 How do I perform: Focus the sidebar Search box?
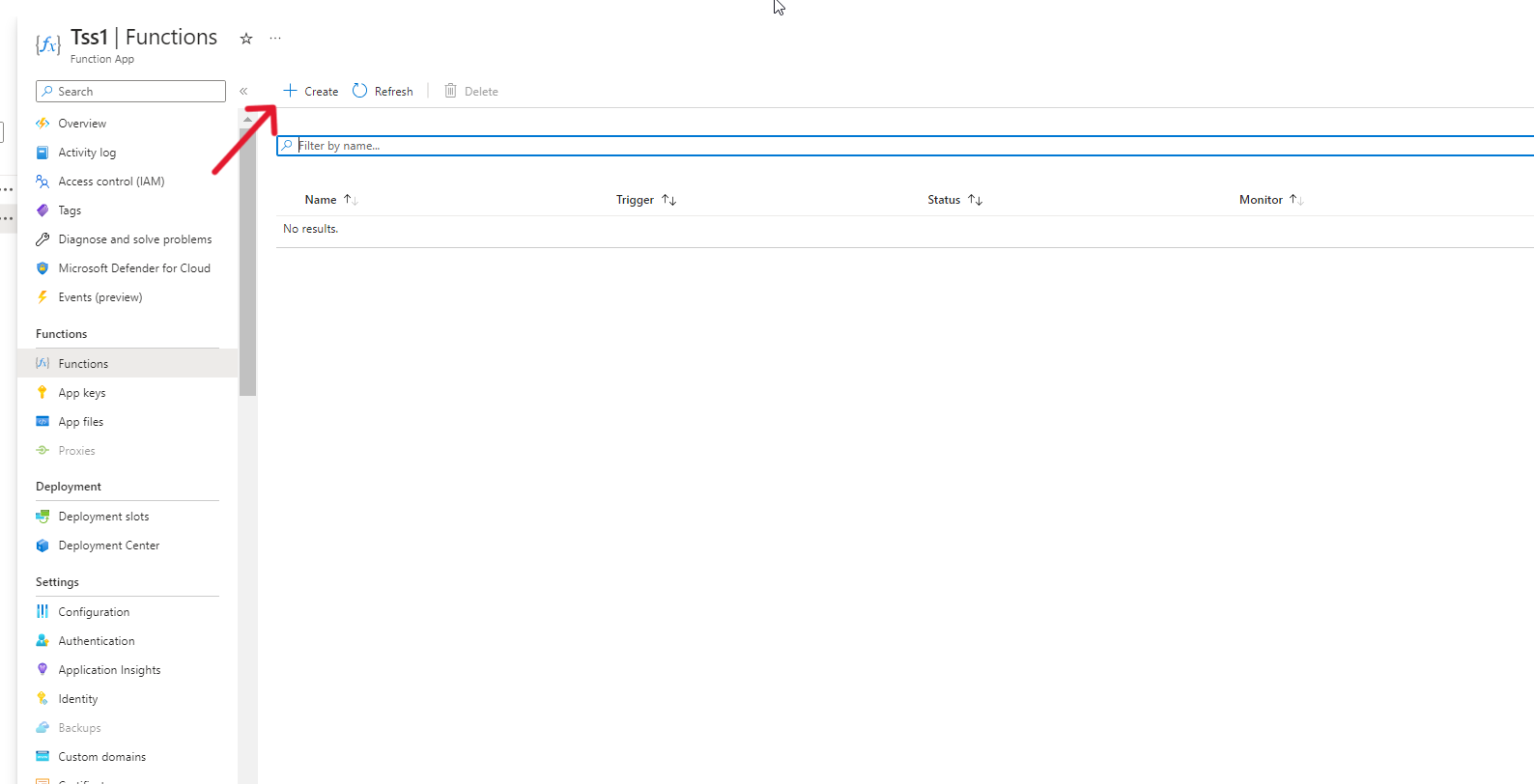coord(130,91)
